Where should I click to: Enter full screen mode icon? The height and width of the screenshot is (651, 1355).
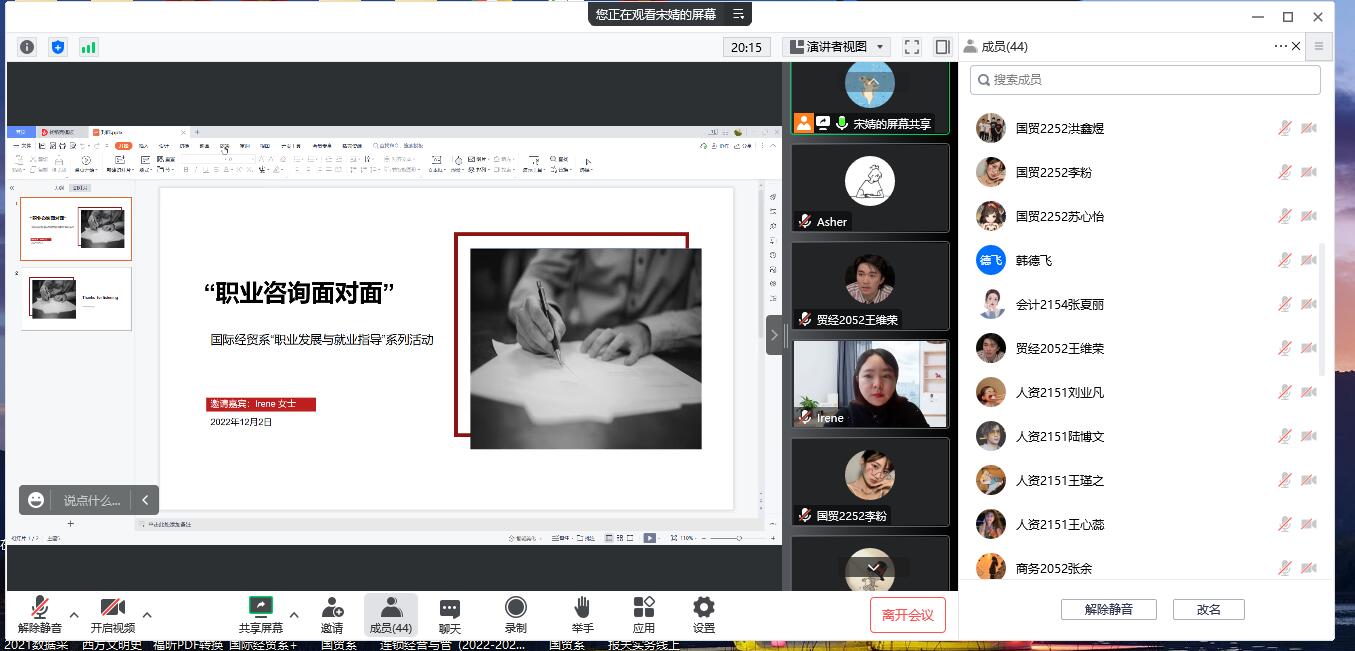point(911,47)
